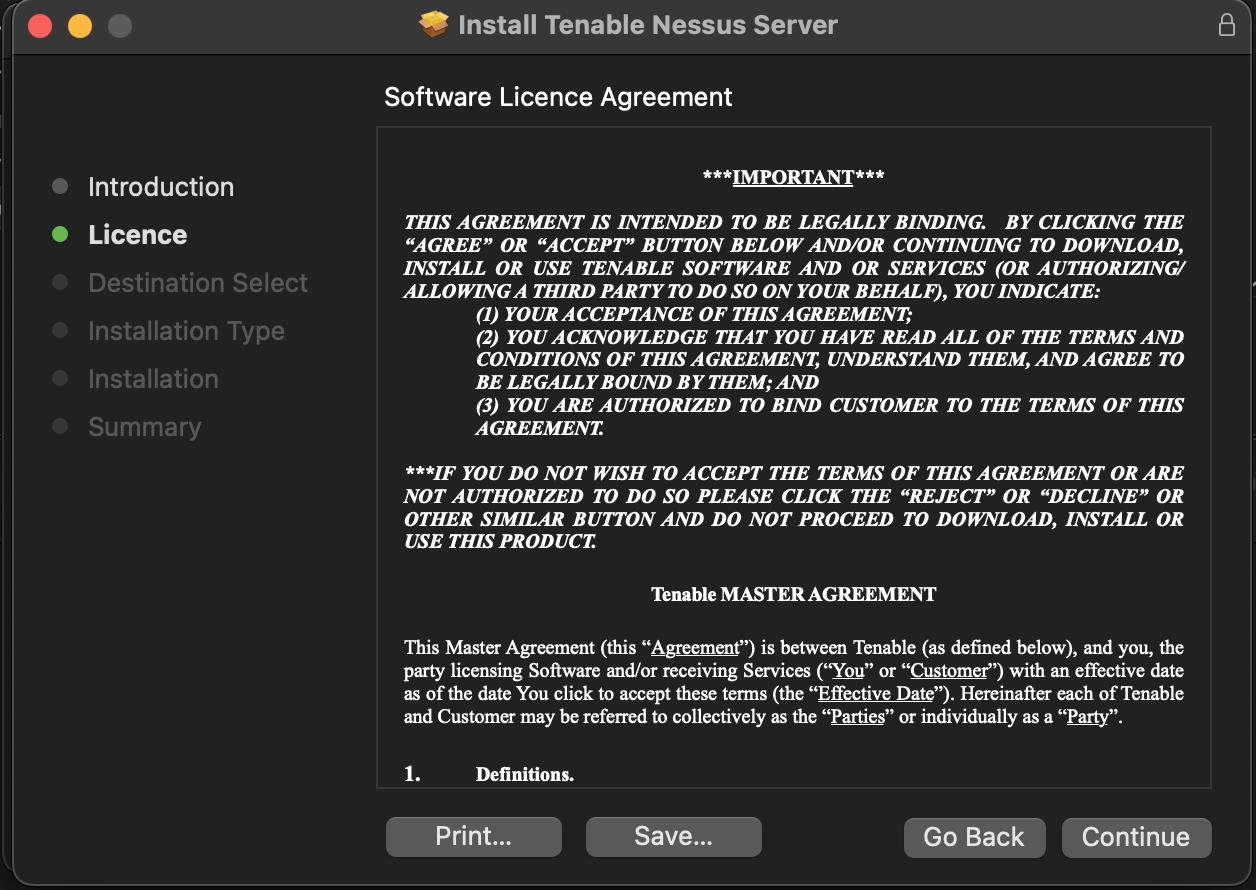Save the licence agreement with Save...
The height and width of the screenshot is (890, 1256).
(x=673, y=837)
